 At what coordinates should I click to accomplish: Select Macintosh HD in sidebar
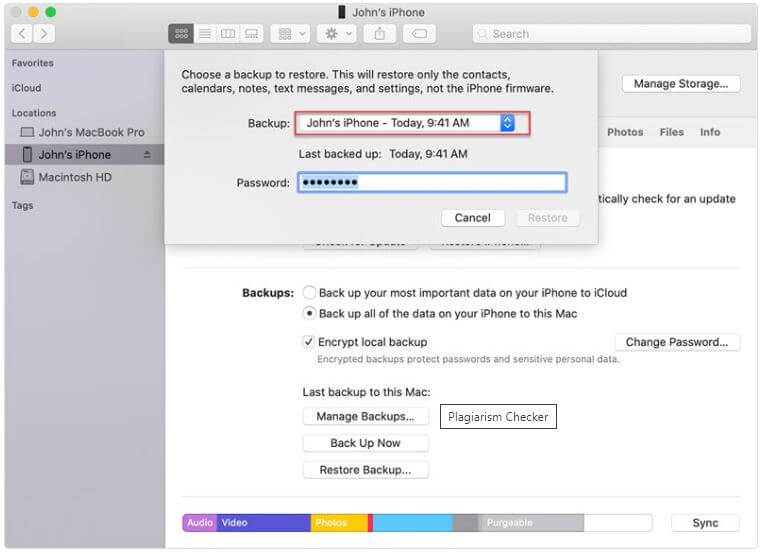(75, 177)
